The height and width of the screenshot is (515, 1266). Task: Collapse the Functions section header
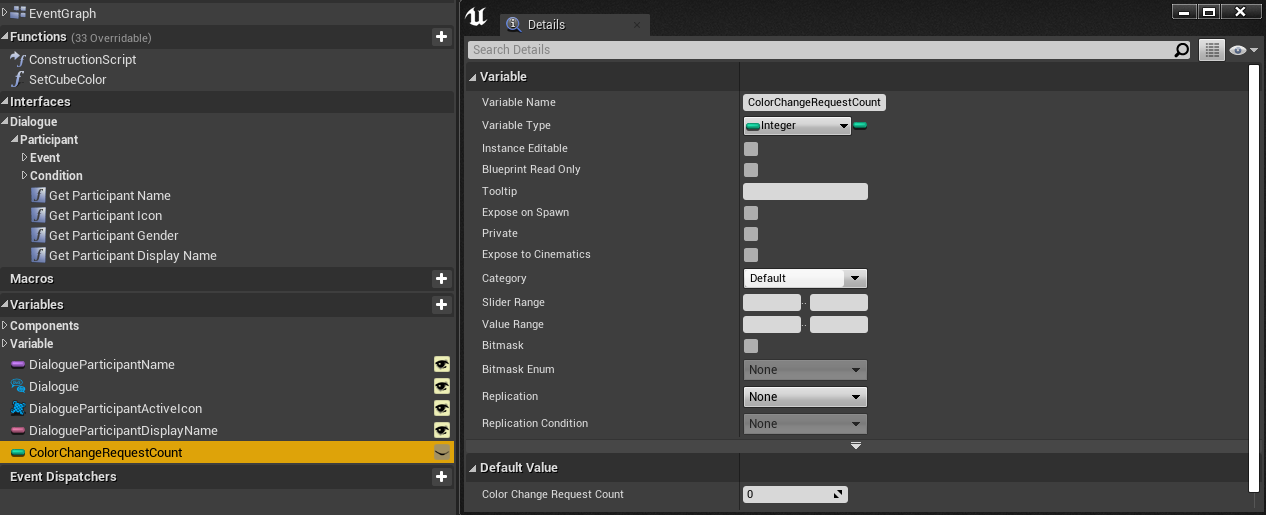[x=5, y=37]
